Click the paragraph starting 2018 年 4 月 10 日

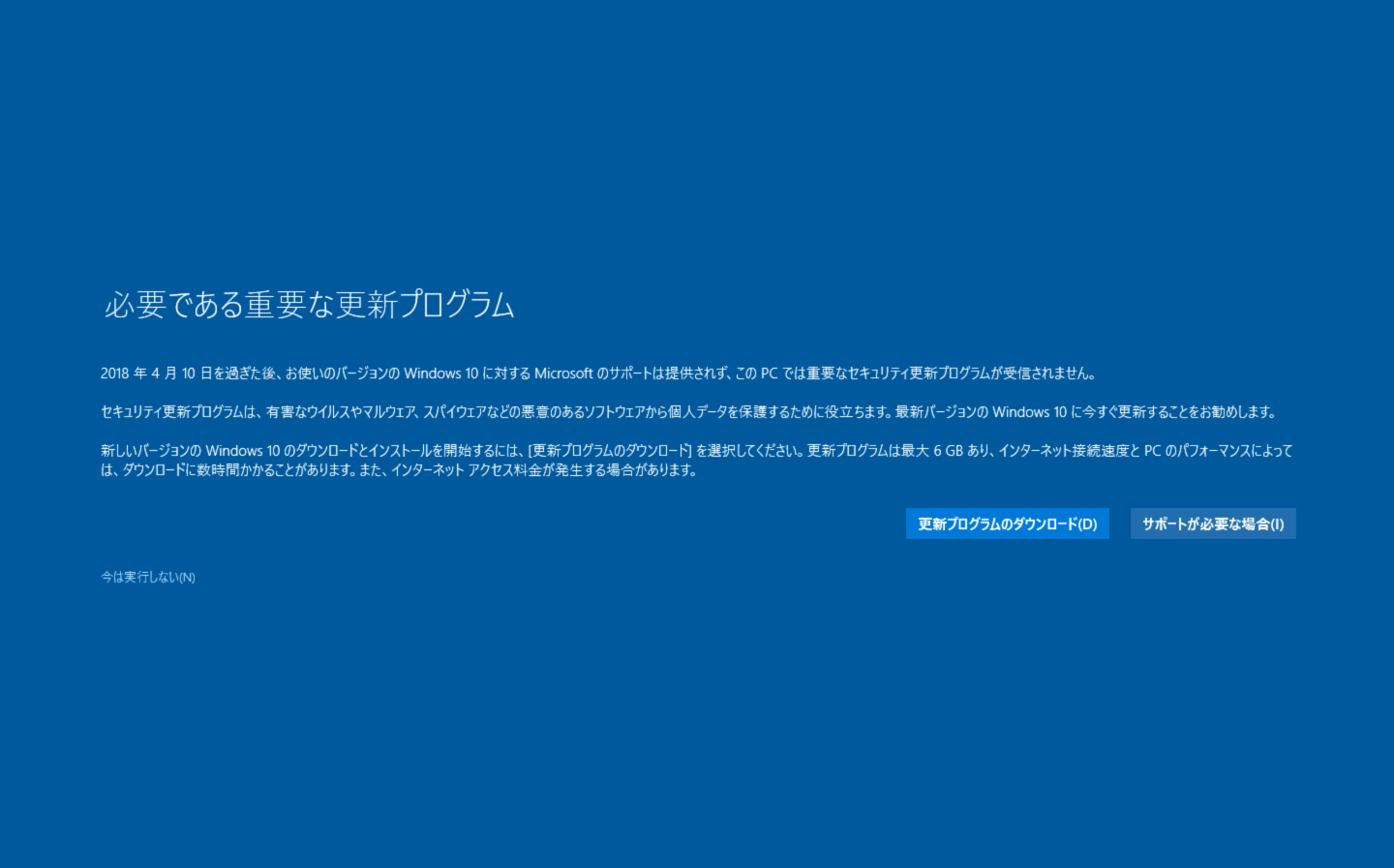tap(598, 374)
